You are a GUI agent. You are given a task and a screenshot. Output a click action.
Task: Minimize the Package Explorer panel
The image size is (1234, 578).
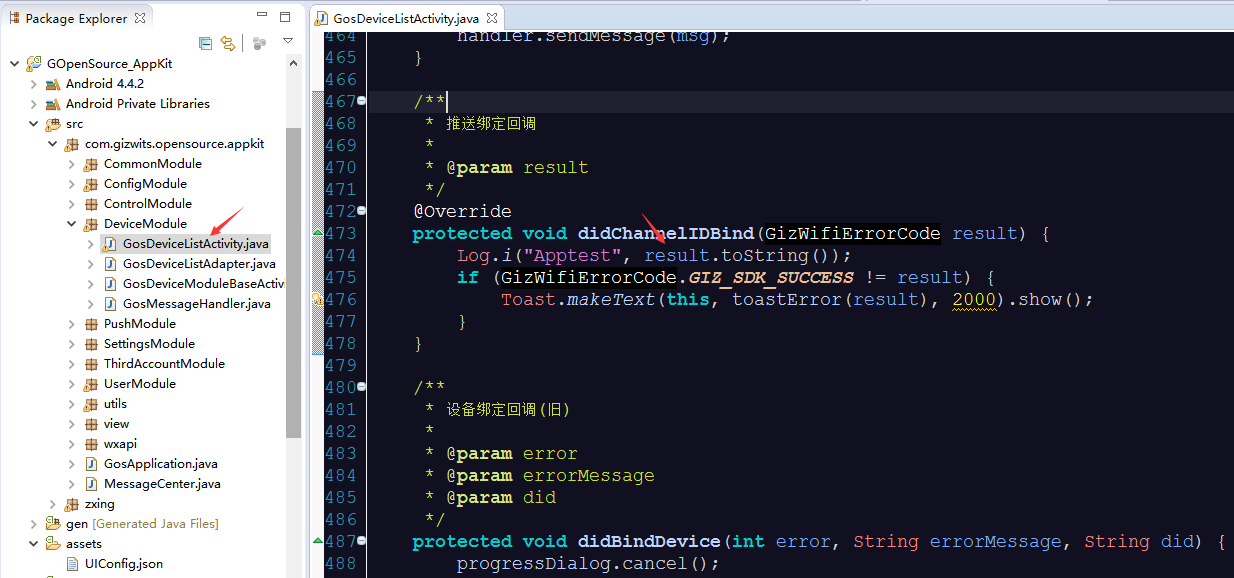(262, 17)
